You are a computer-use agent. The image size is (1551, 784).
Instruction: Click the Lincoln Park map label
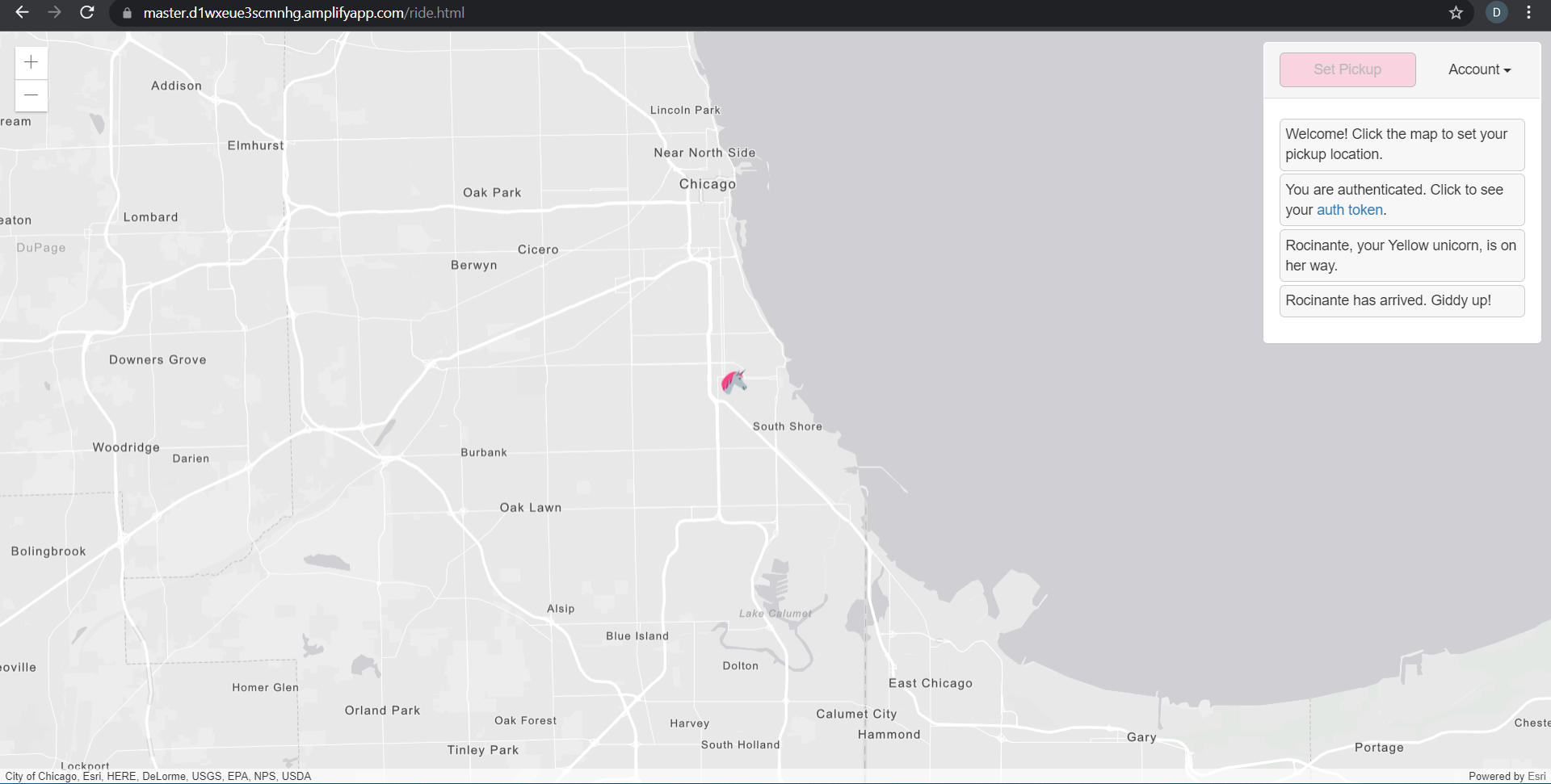685,110
